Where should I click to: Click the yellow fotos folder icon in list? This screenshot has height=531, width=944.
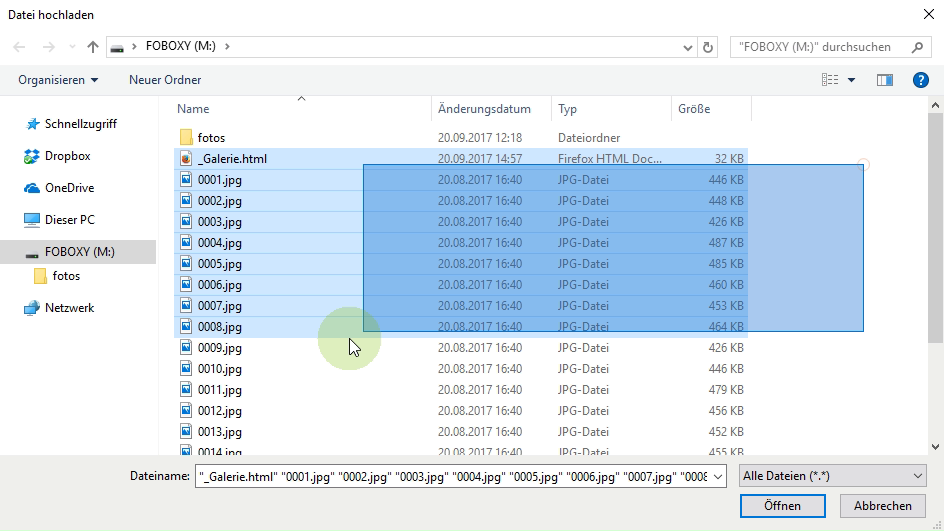[x=185, y=138]
